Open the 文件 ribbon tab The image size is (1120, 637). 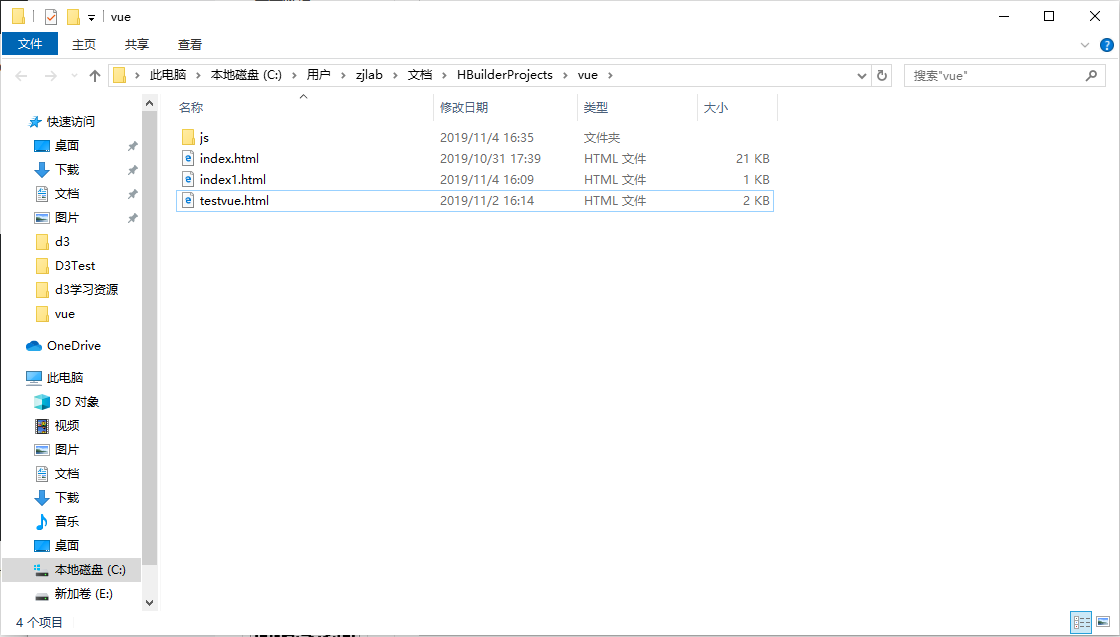[x=30, y=44]
